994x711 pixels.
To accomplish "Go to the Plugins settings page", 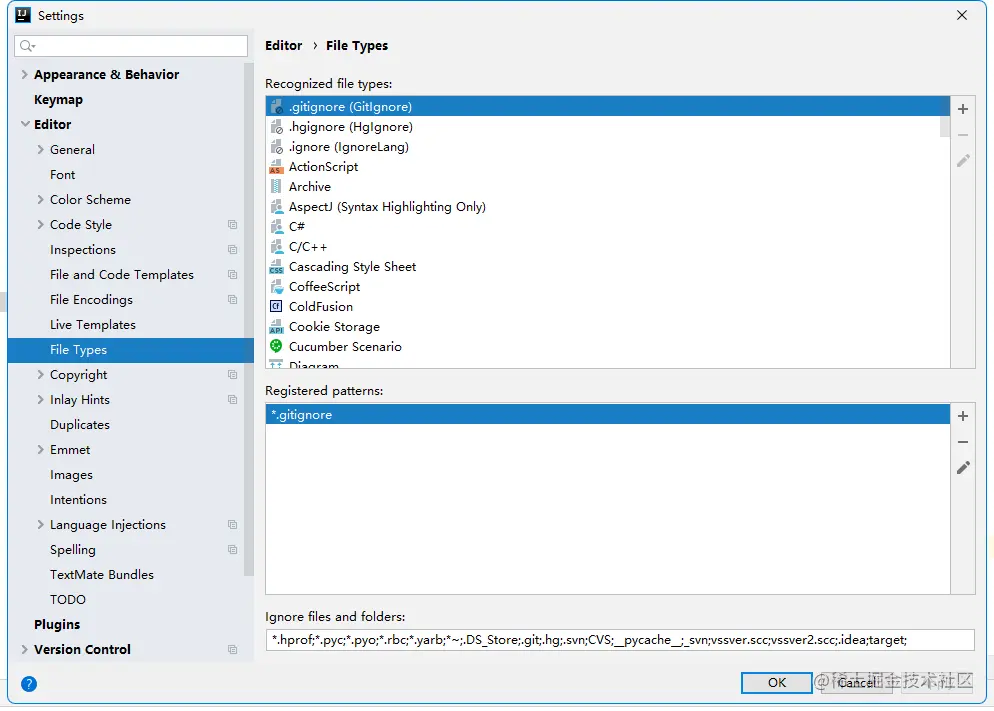I will [x=57, y=625].
